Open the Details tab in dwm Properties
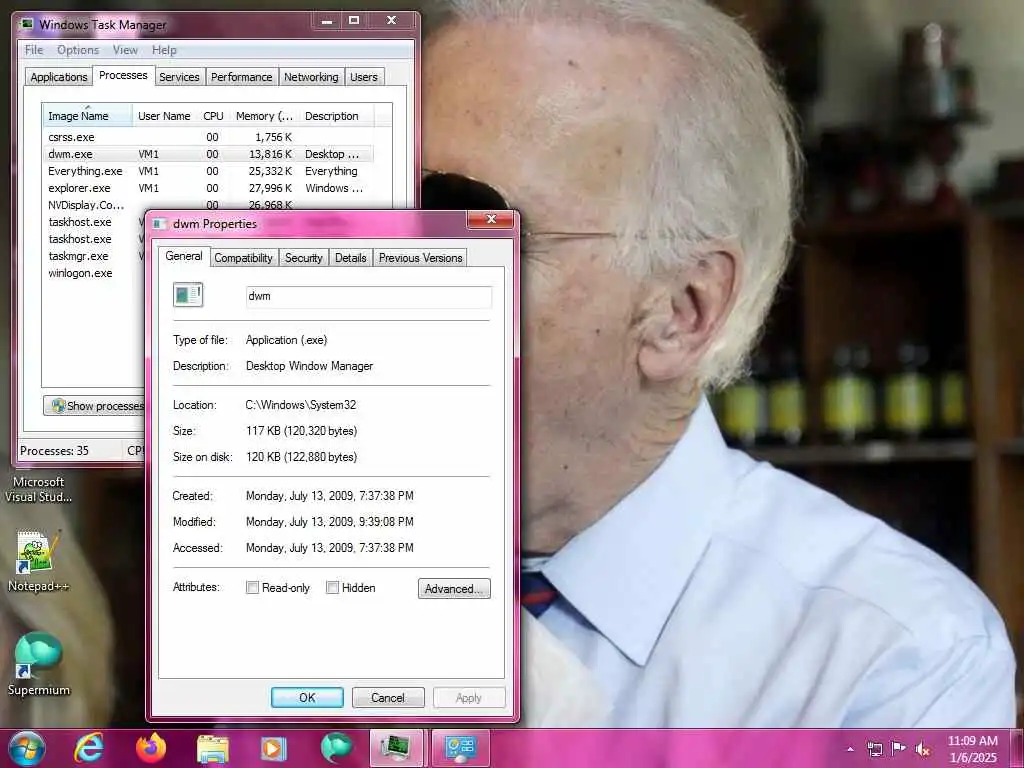1024x768 pixels. click(x=351, y=258)
